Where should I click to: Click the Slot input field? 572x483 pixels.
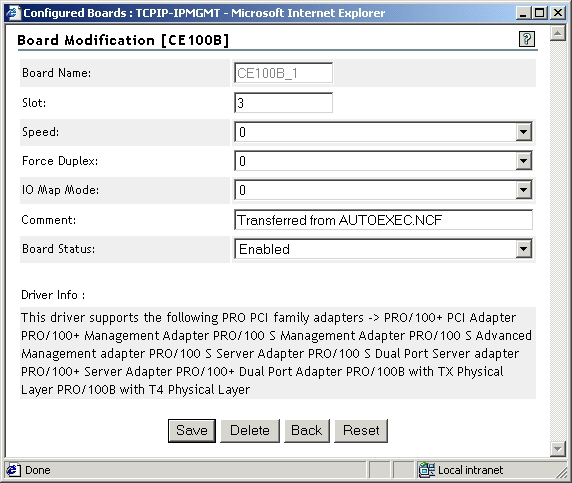pos(283,103)
